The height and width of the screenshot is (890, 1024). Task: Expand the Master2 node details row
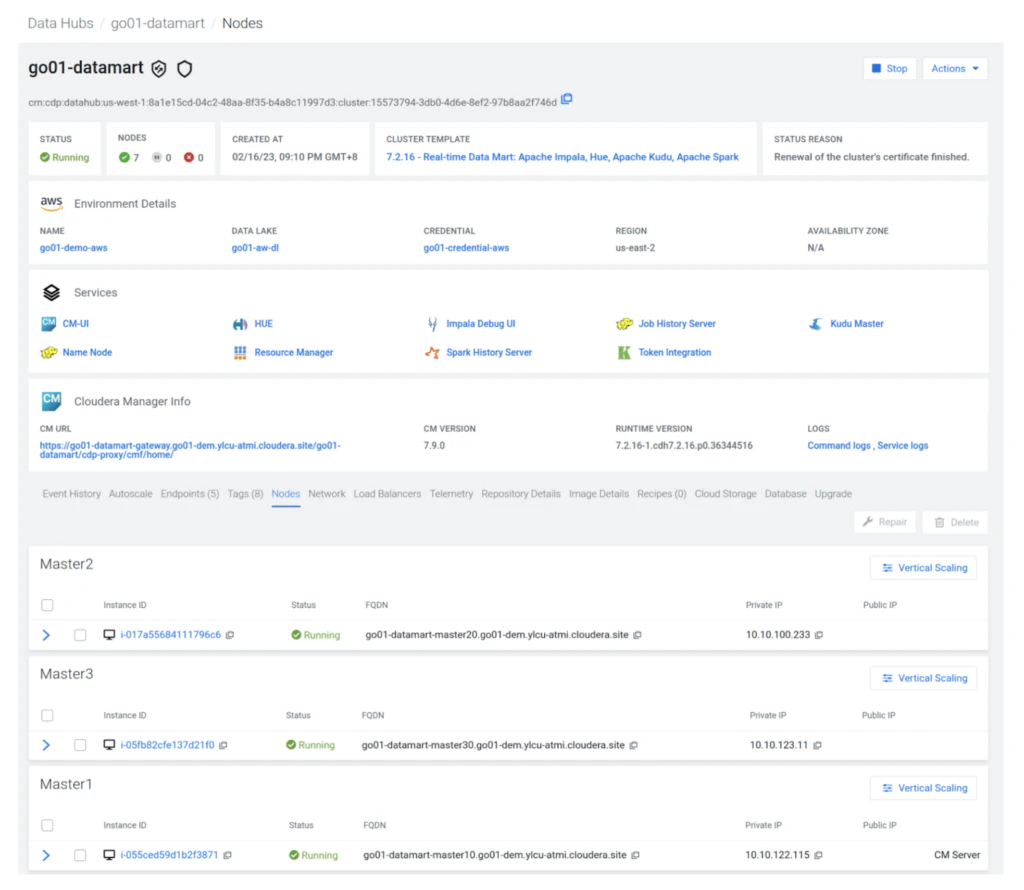point(44,634)
